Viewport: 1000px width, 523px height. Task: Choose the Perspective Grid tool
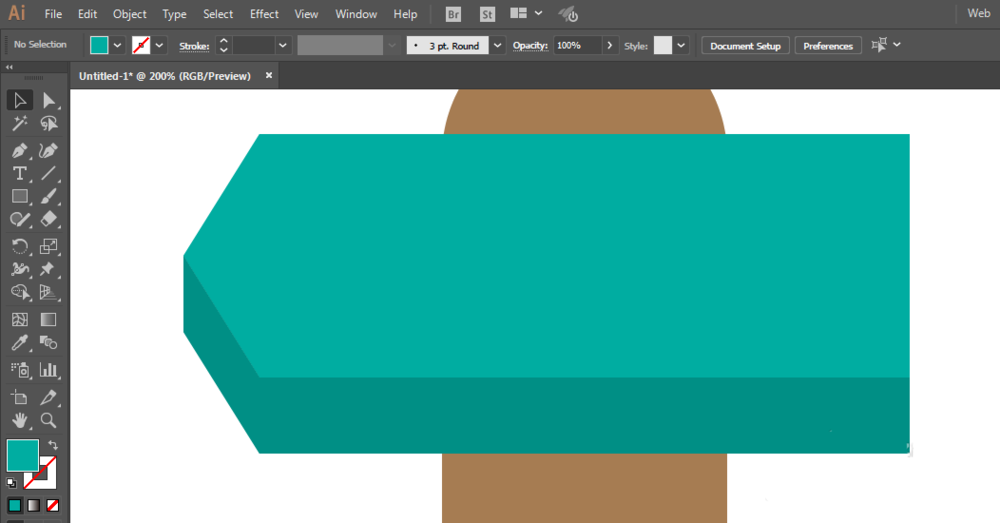(x=48, y=292)
